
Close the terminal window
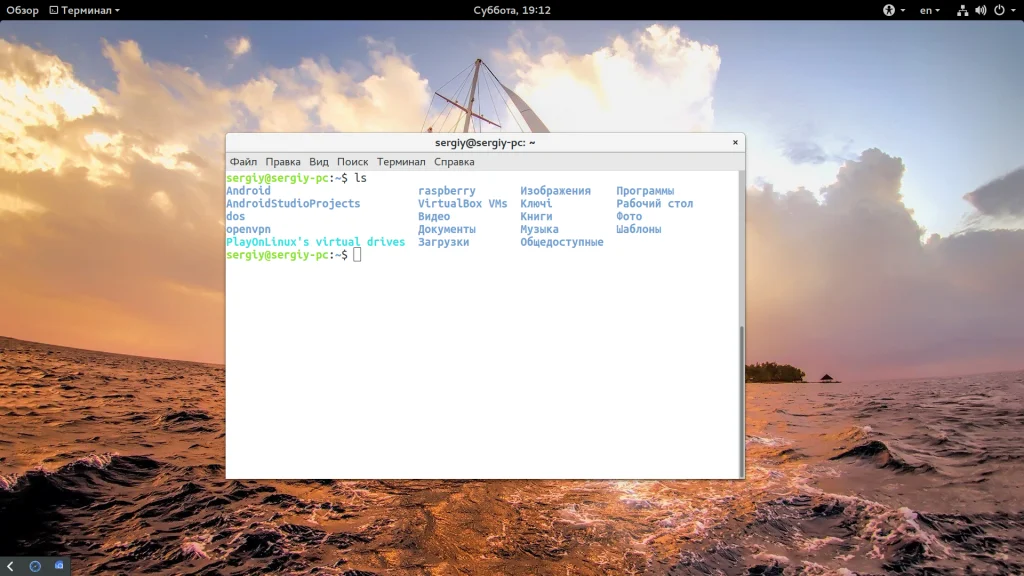[735, 143]
